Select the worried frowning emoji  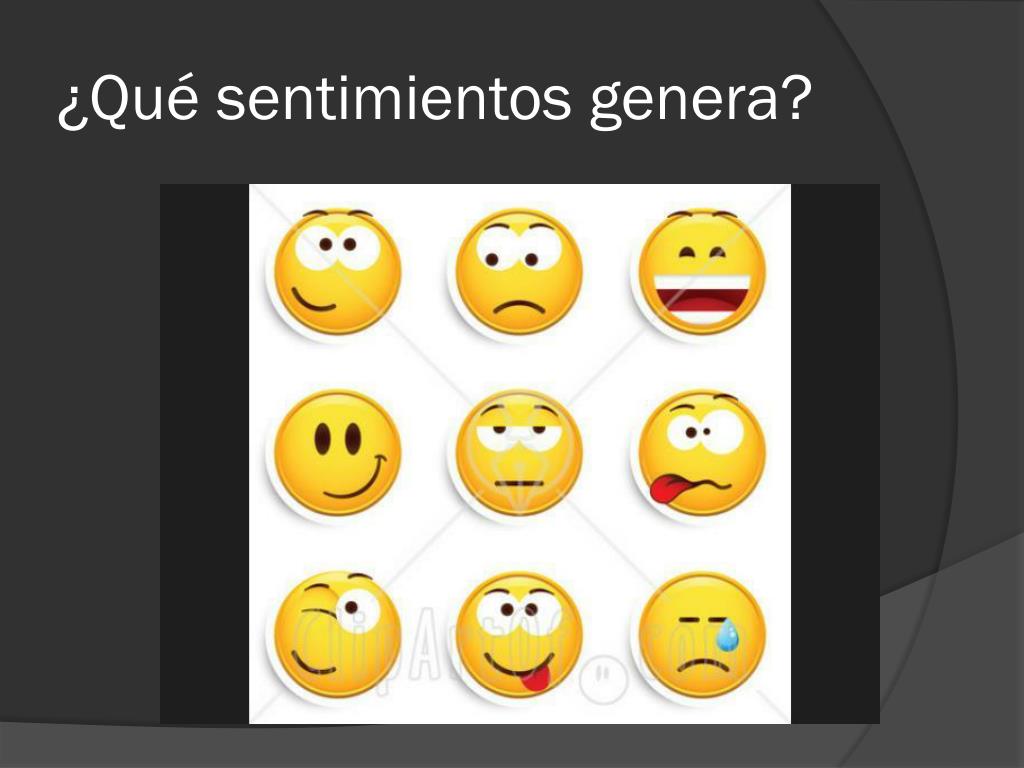click(519, 272)
